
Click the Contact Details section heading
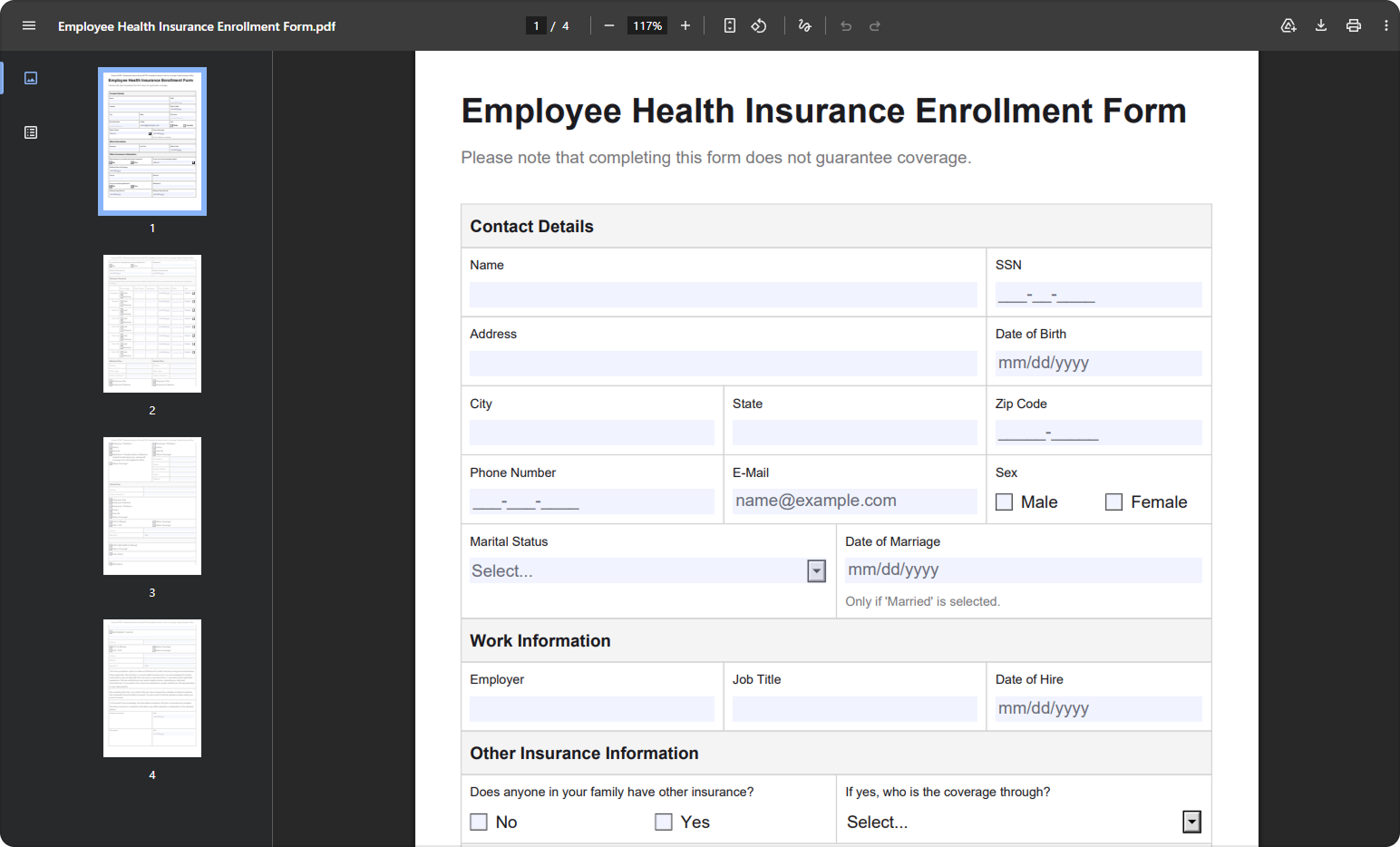[531, 227]
